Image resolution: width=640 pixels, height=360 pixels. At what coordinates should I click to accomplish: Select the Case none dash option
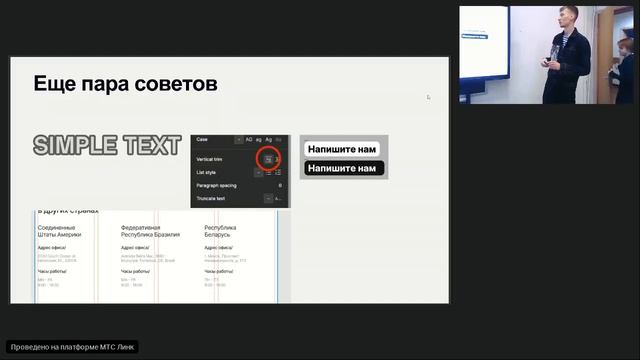239,140
